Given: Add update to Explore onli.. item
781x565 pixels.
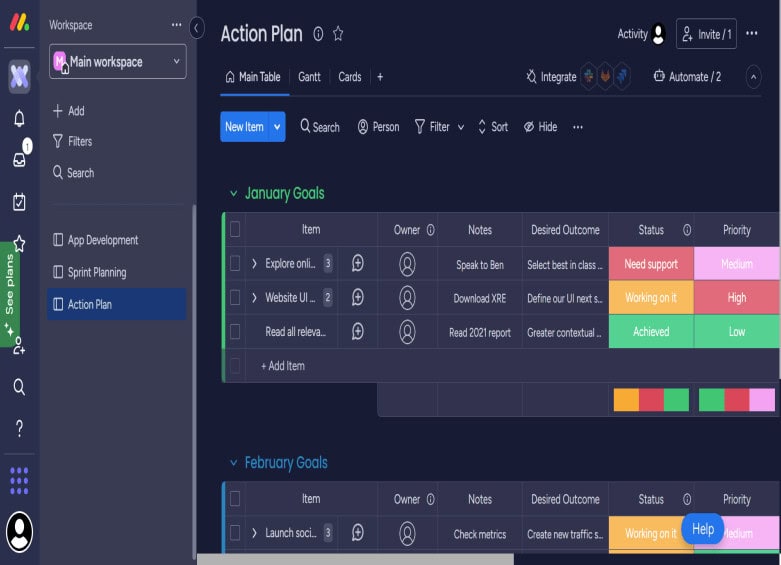Looking at the screenshot, I should point(358,263).
